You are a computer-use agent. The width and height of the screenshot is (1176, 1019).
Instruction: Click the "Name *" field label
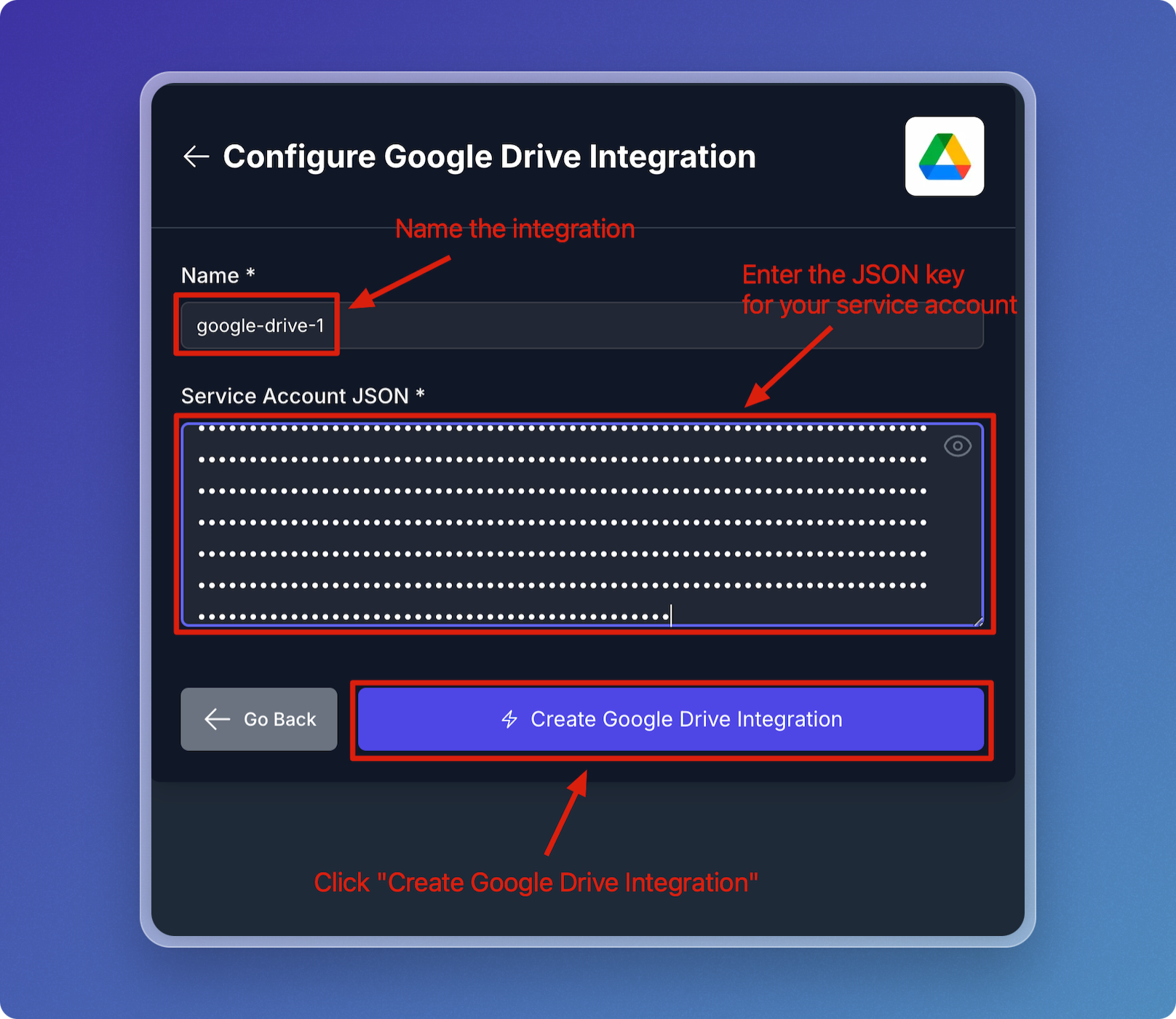tap(218, 275)
